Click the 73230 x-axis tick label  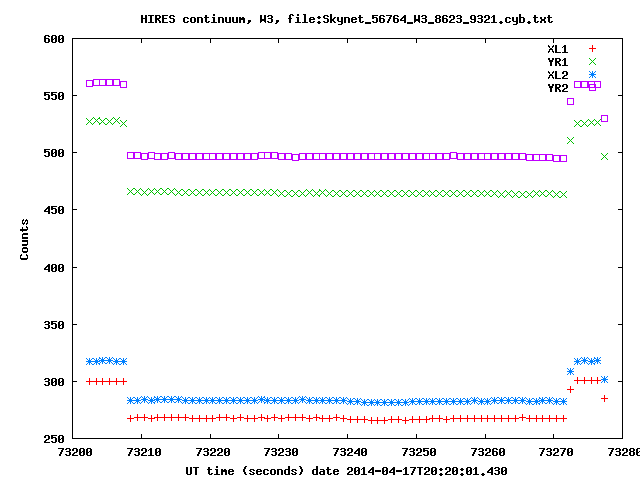[x=281, y=452]
